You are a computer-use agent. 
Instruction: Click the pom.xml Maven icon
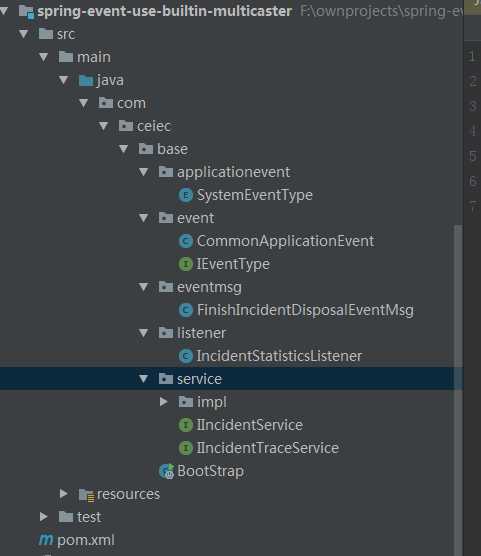coord(46,540)
